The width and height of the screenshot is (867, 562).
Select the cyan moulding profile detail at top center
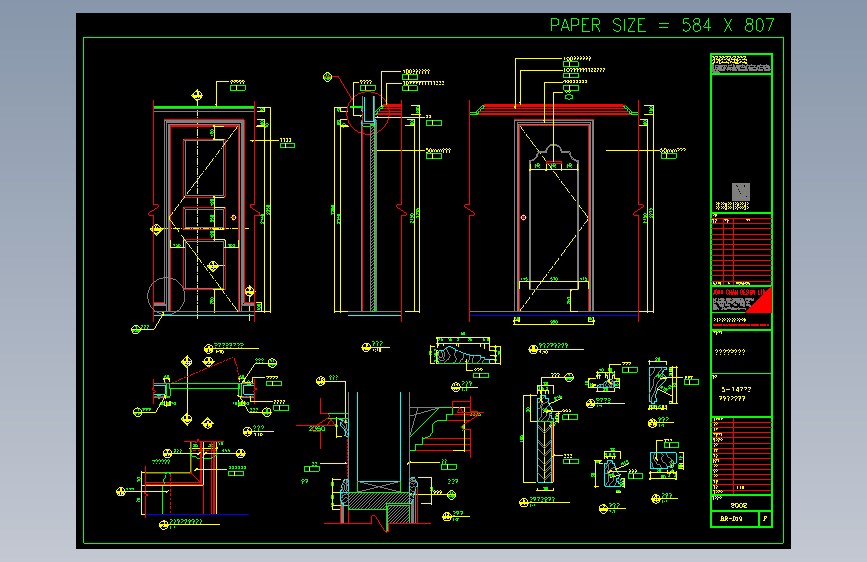coord(464,354)
